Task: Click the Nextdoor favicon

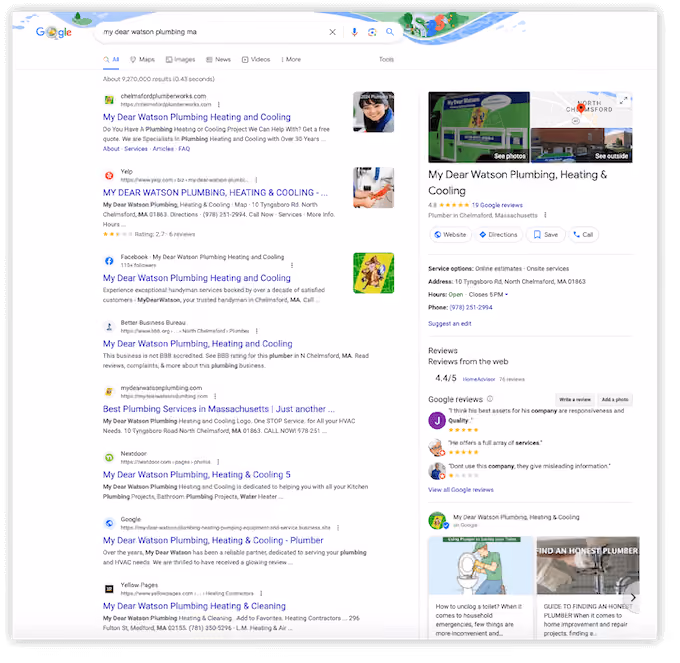Action: pos(109,457)
